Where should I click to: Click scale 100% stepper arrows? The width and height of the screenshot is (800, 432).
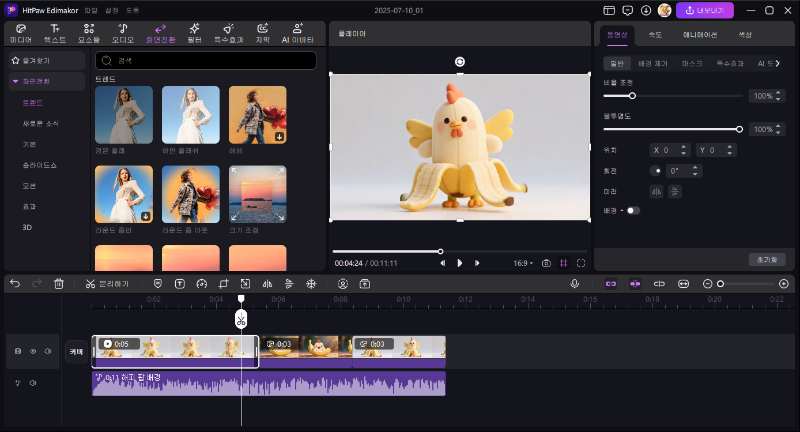(x=778, y=95)
